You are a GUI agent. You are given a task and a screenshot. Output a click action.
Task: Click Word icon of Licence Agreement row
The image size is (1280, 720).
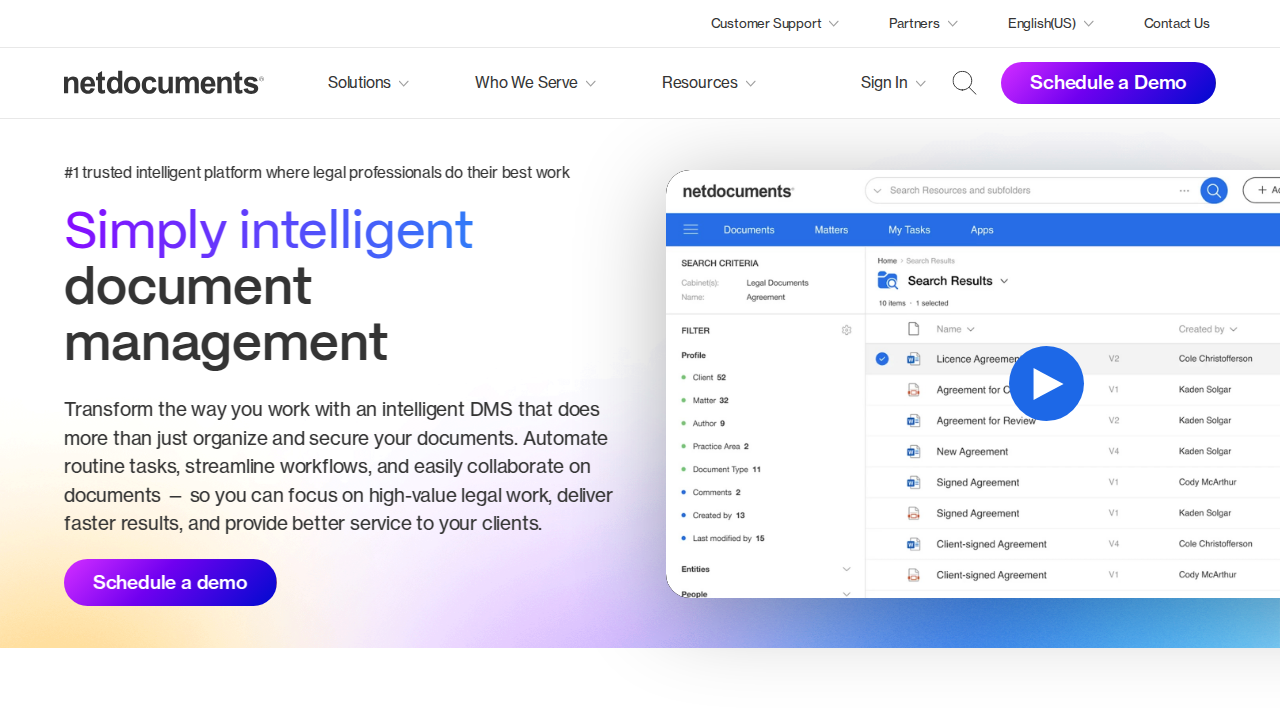coord(913,359)
